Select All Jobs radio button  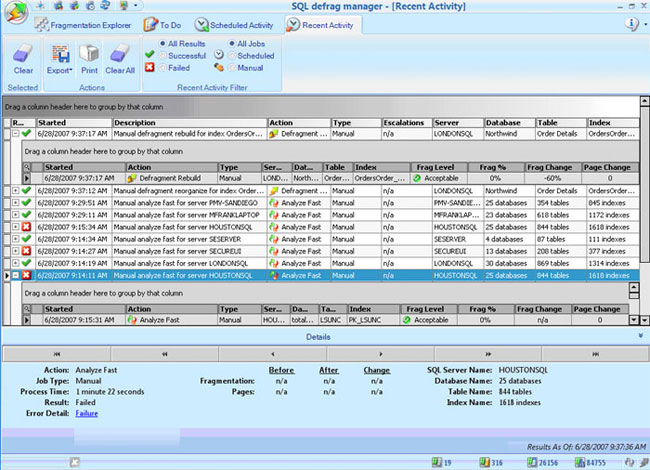232,43
